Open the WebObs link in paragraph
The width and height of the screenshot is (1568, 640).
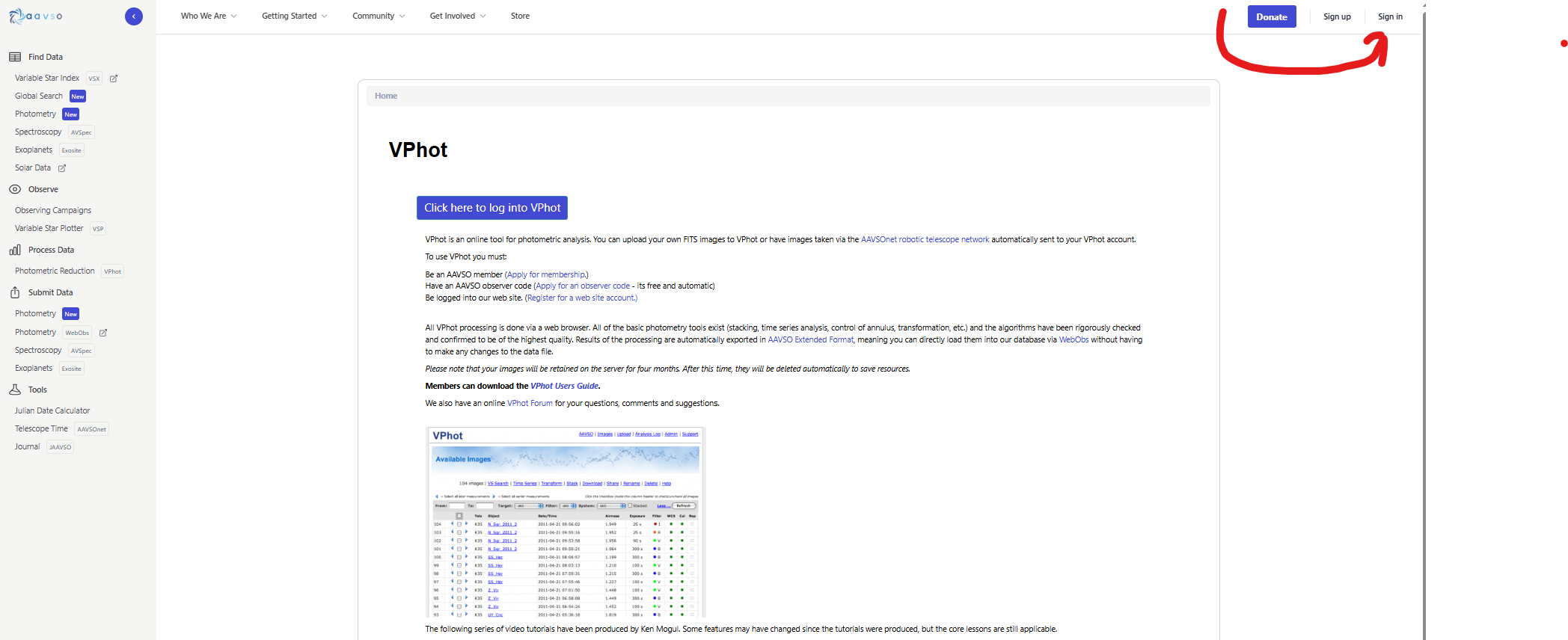pos(1074,339)
